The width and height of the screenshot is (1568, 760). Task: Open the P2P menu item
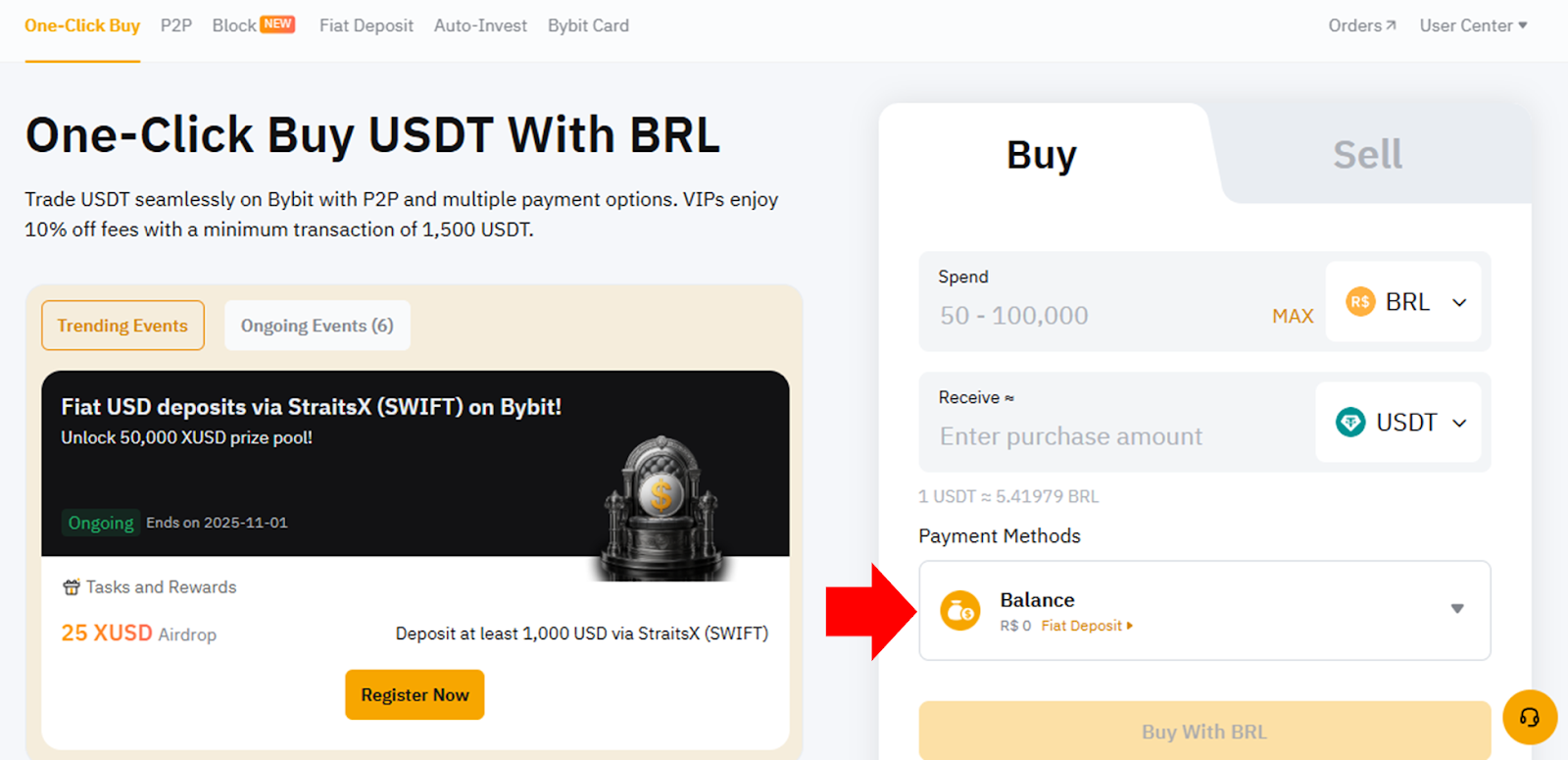click(176, 25)
